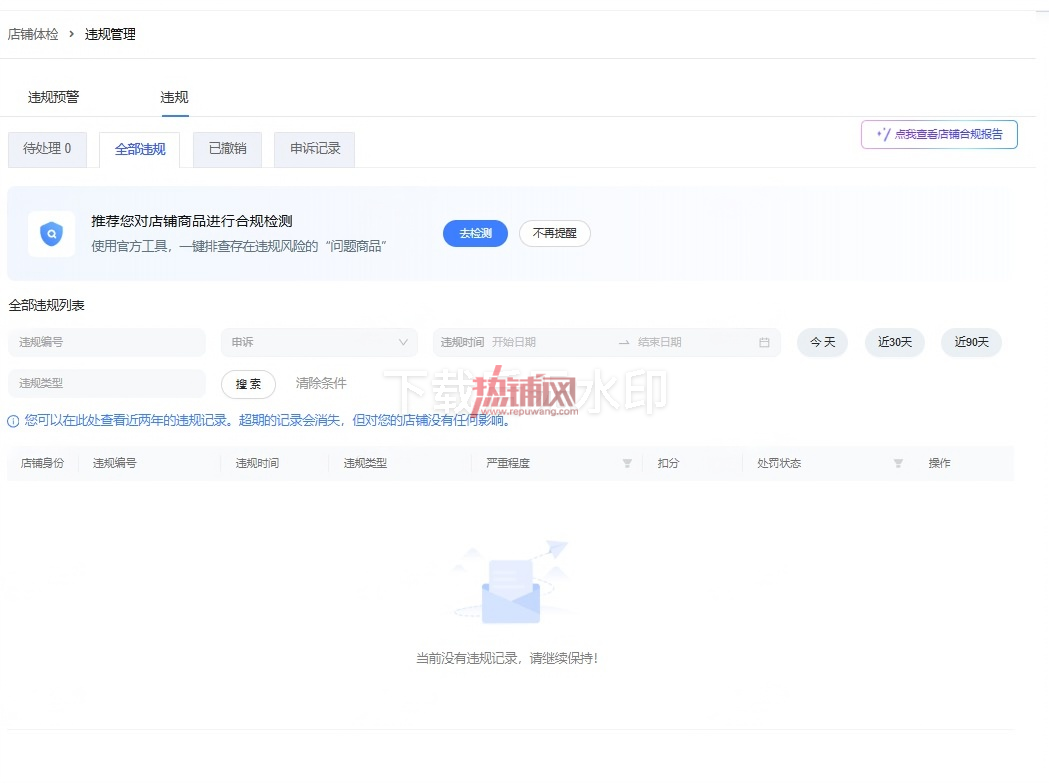Open the 申诉记录 tab
The image size is (1049, 784).
[x=314, y=149]
